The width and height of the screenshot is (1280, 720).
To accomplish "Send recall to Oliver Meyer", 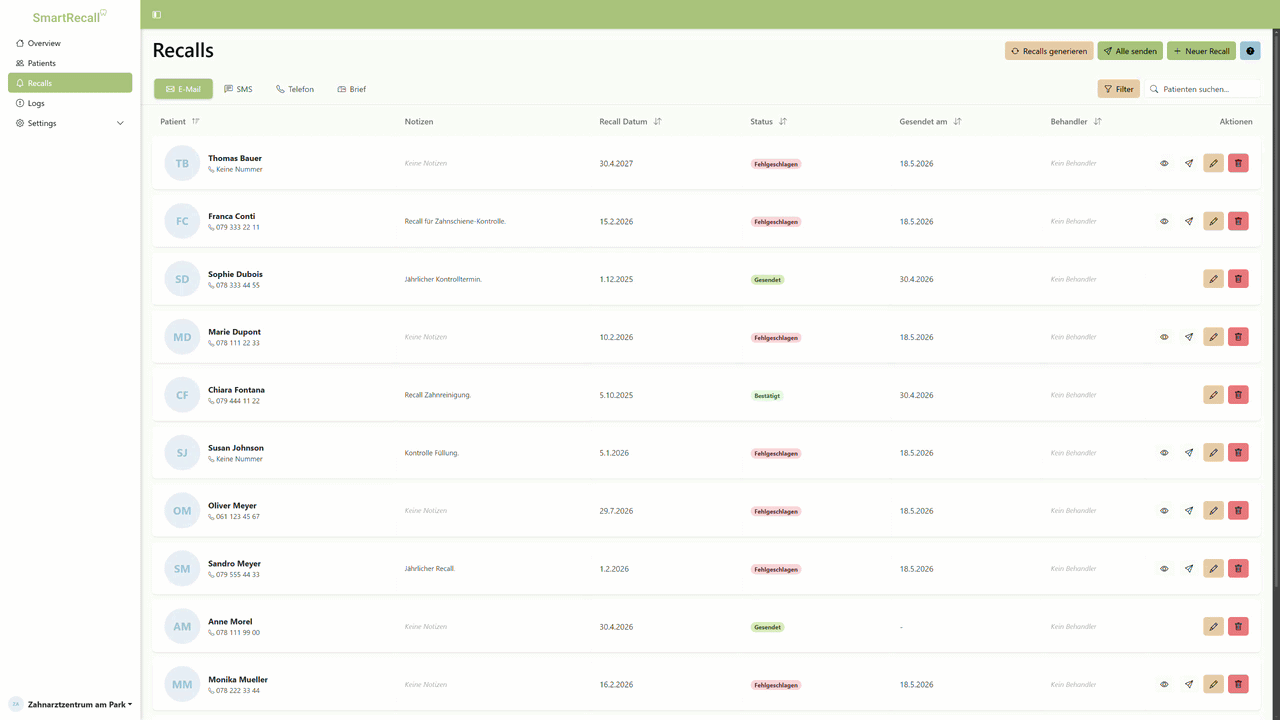I will 1189,511.
